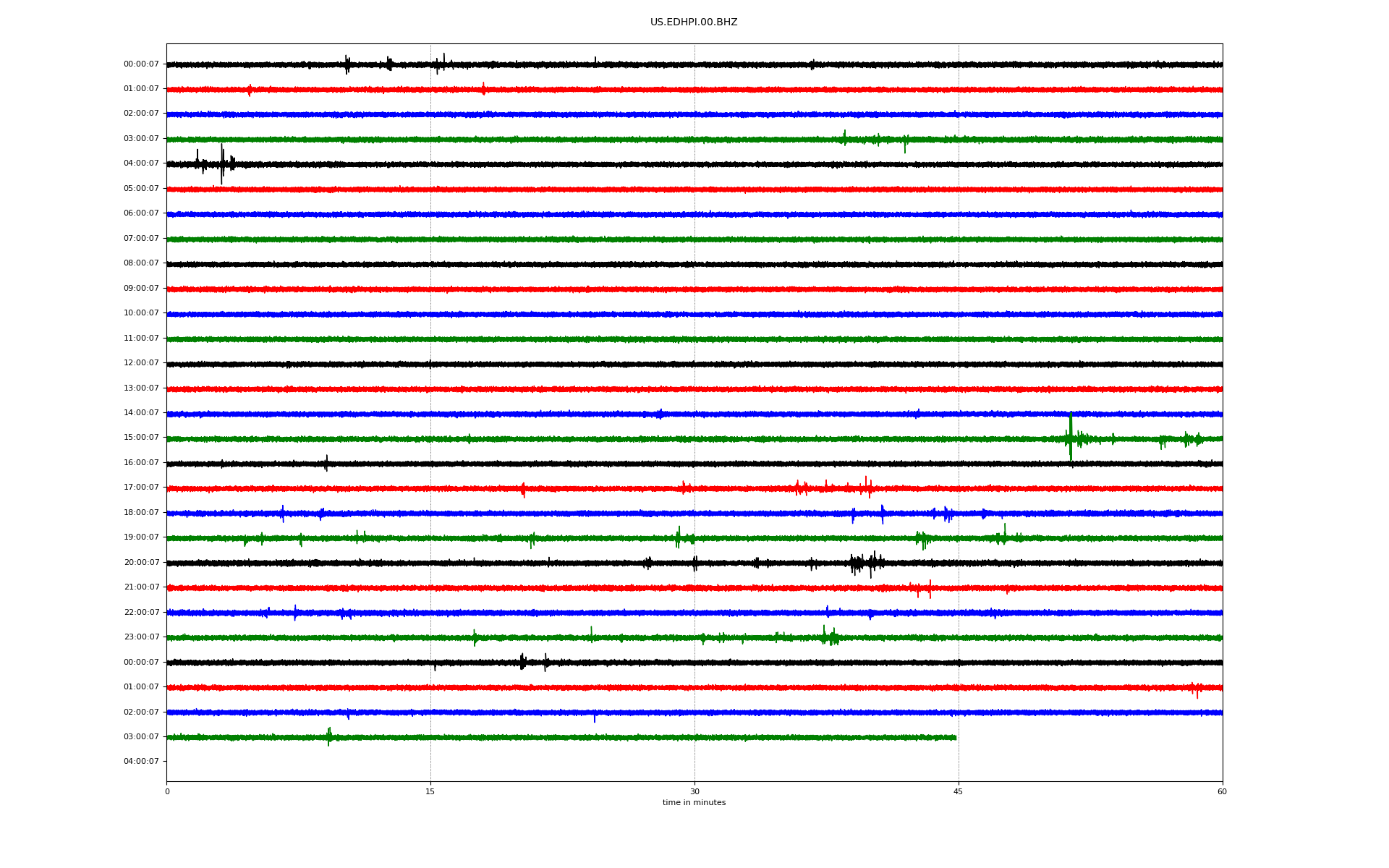Click the 23:00:07 row time label

[x=141, y=637]
